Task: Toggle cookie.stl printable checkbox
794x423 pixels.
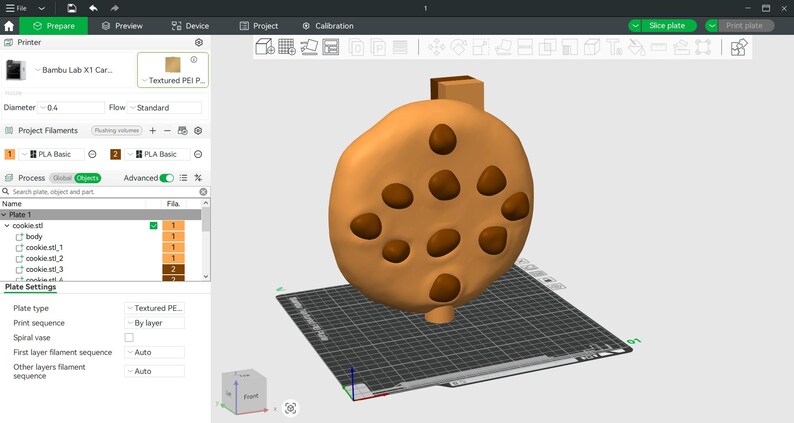Action: [153, 225]
